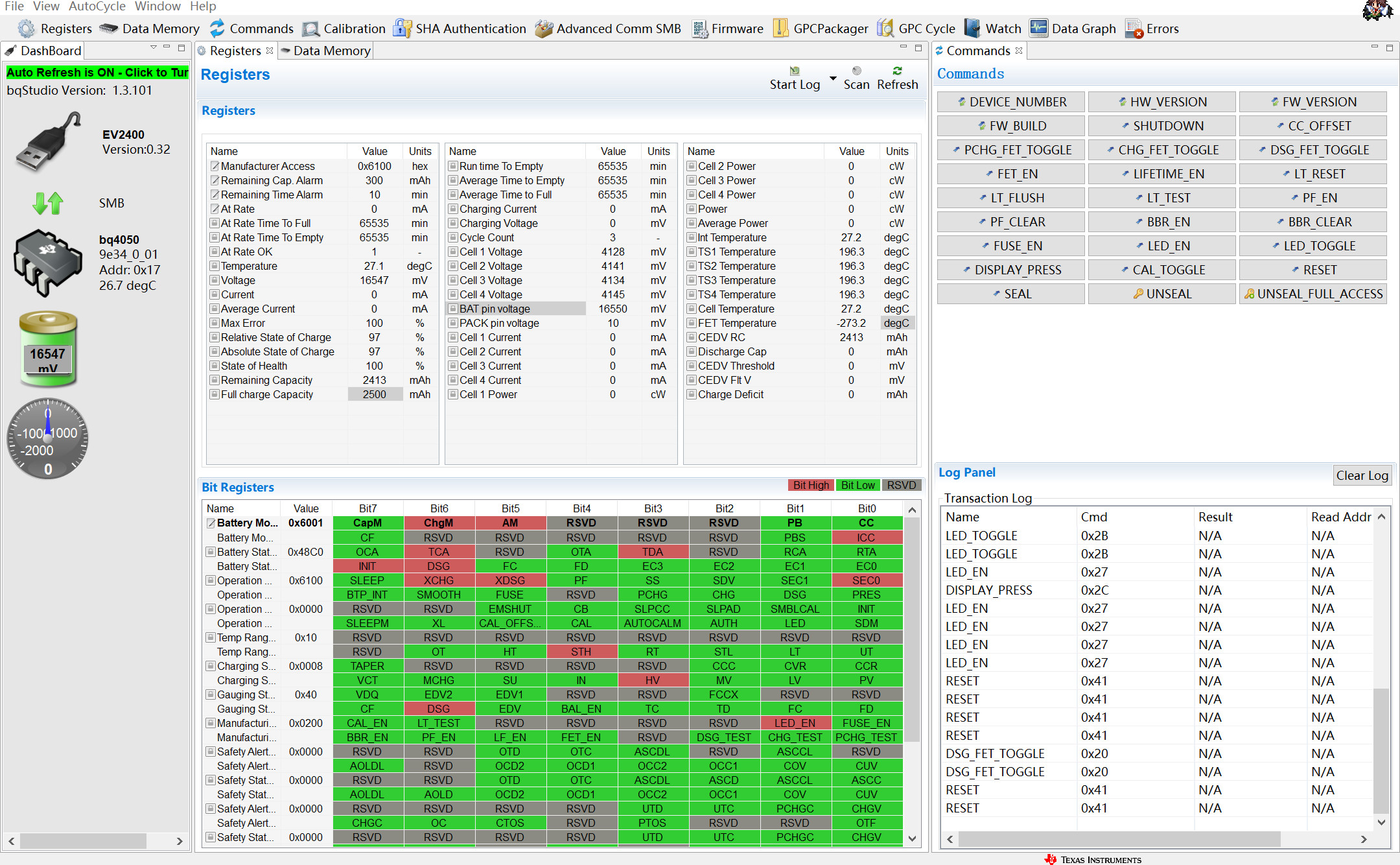The image size is (1400, 865).
Task: Open GPCPackager from the toolbar
Action: pos(781,29)
